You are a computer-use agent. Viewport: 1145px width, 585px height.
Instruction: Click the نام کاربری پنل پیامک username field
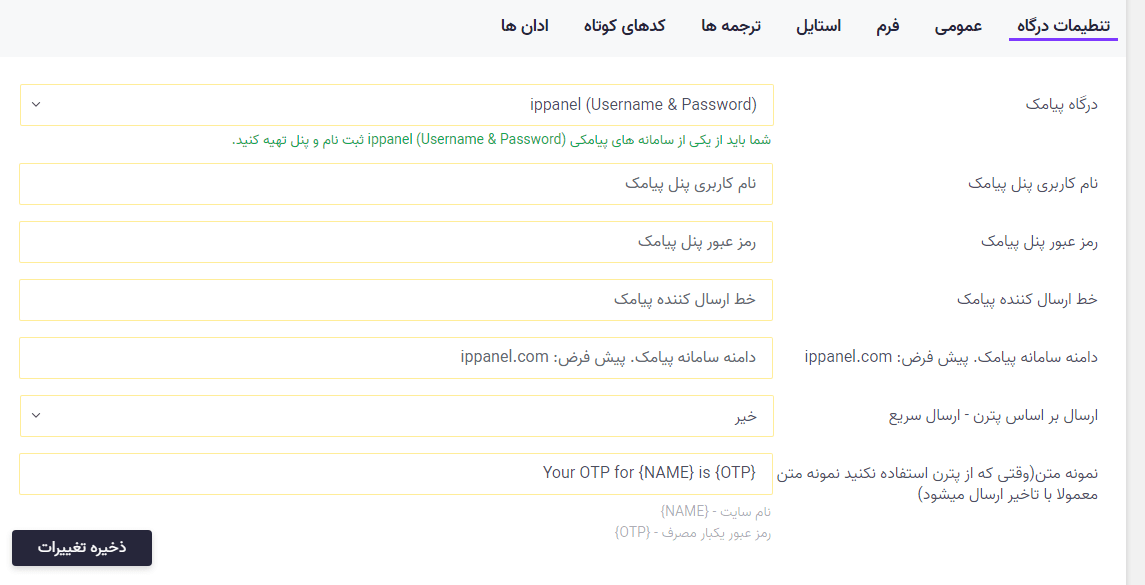(395, 184)
